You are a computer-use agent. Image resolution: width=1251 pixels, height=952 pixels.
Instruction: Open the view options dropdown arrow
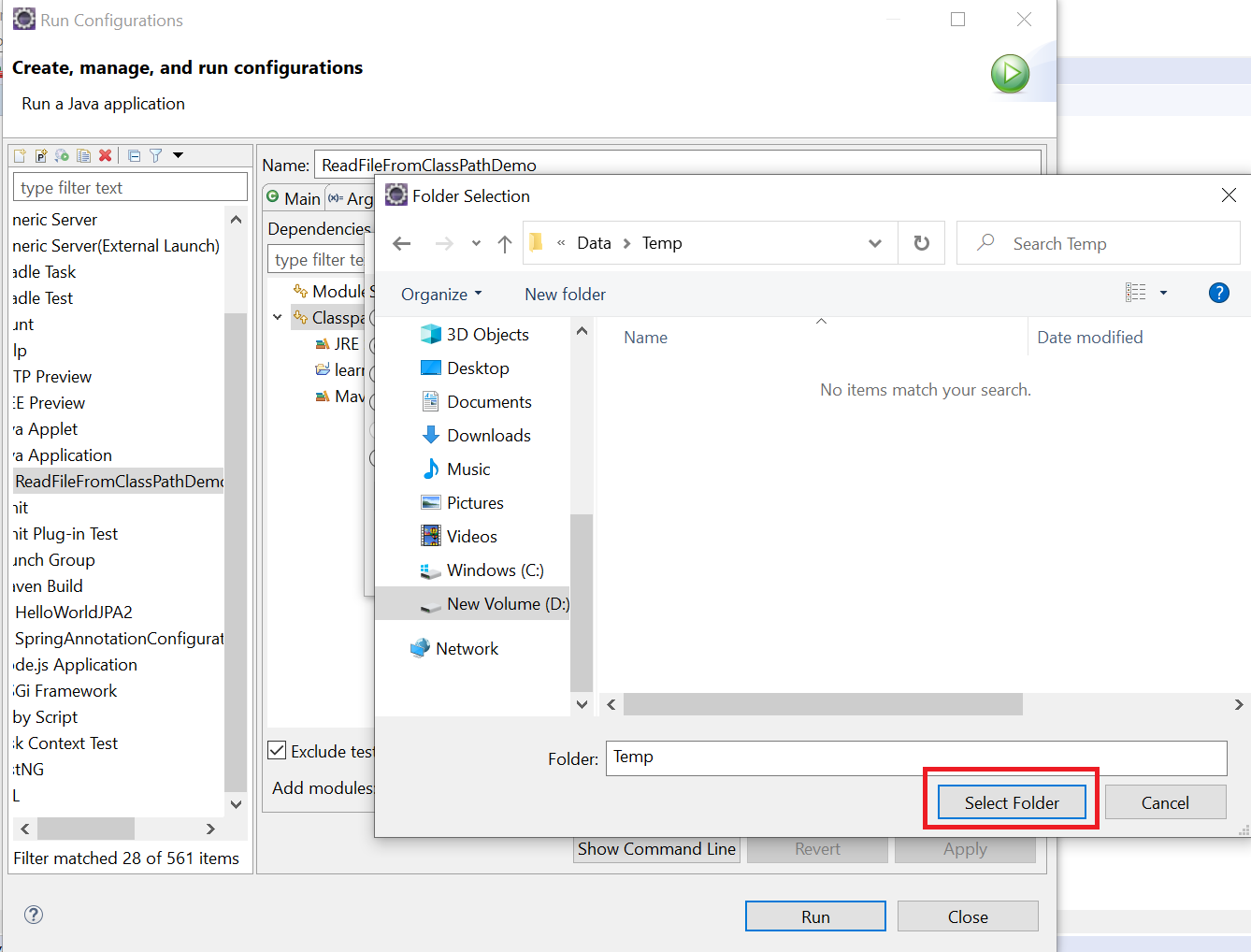click(x=1163, y=293)
